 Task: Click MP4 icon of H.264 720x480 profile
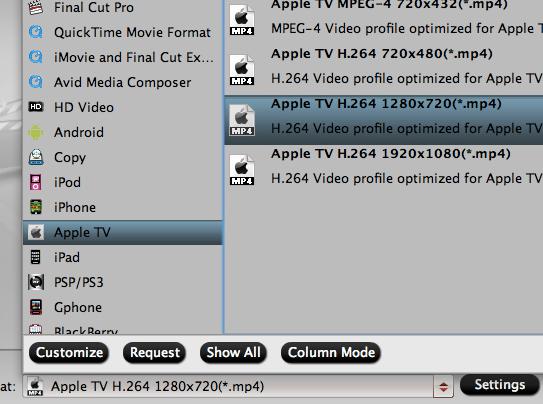pyautogui.click(x=242, y=70)
